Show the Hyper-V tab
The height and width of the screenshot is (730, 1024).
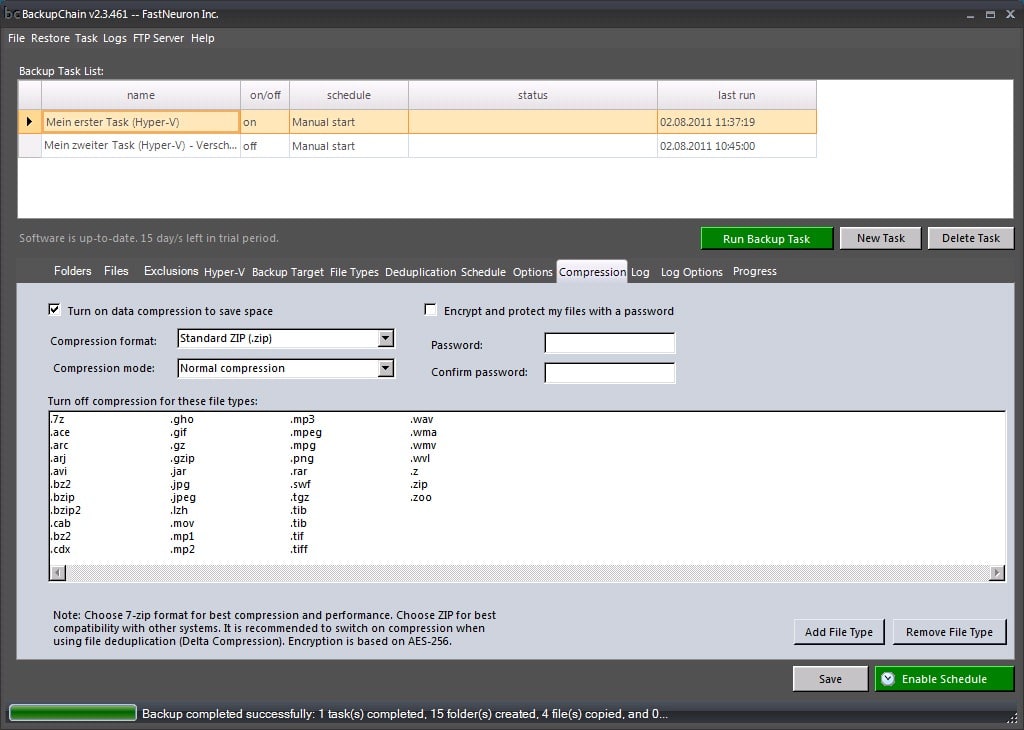coord(225,272)
